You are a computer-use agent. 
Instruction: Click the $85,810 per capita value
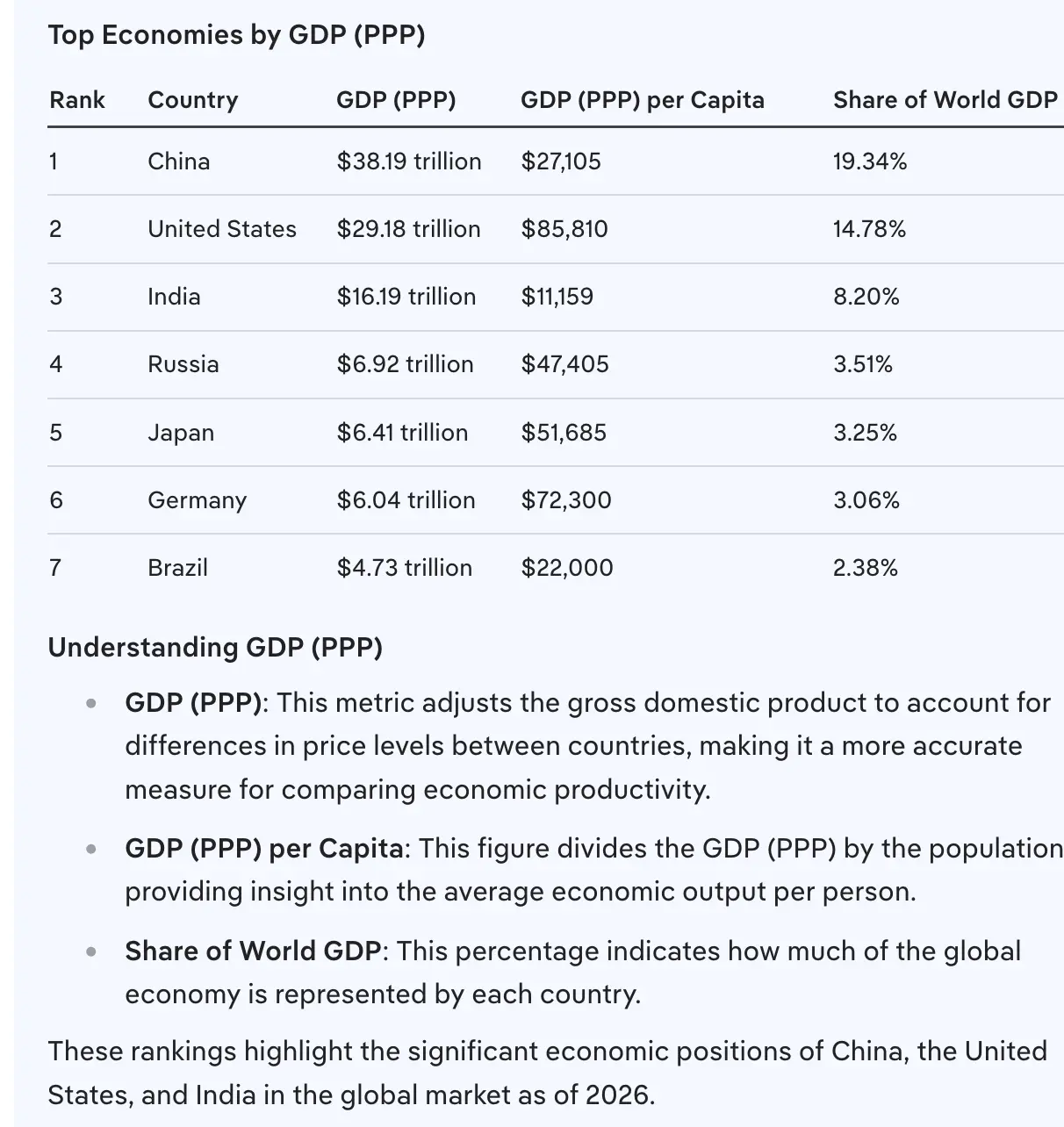click(564, 229)
